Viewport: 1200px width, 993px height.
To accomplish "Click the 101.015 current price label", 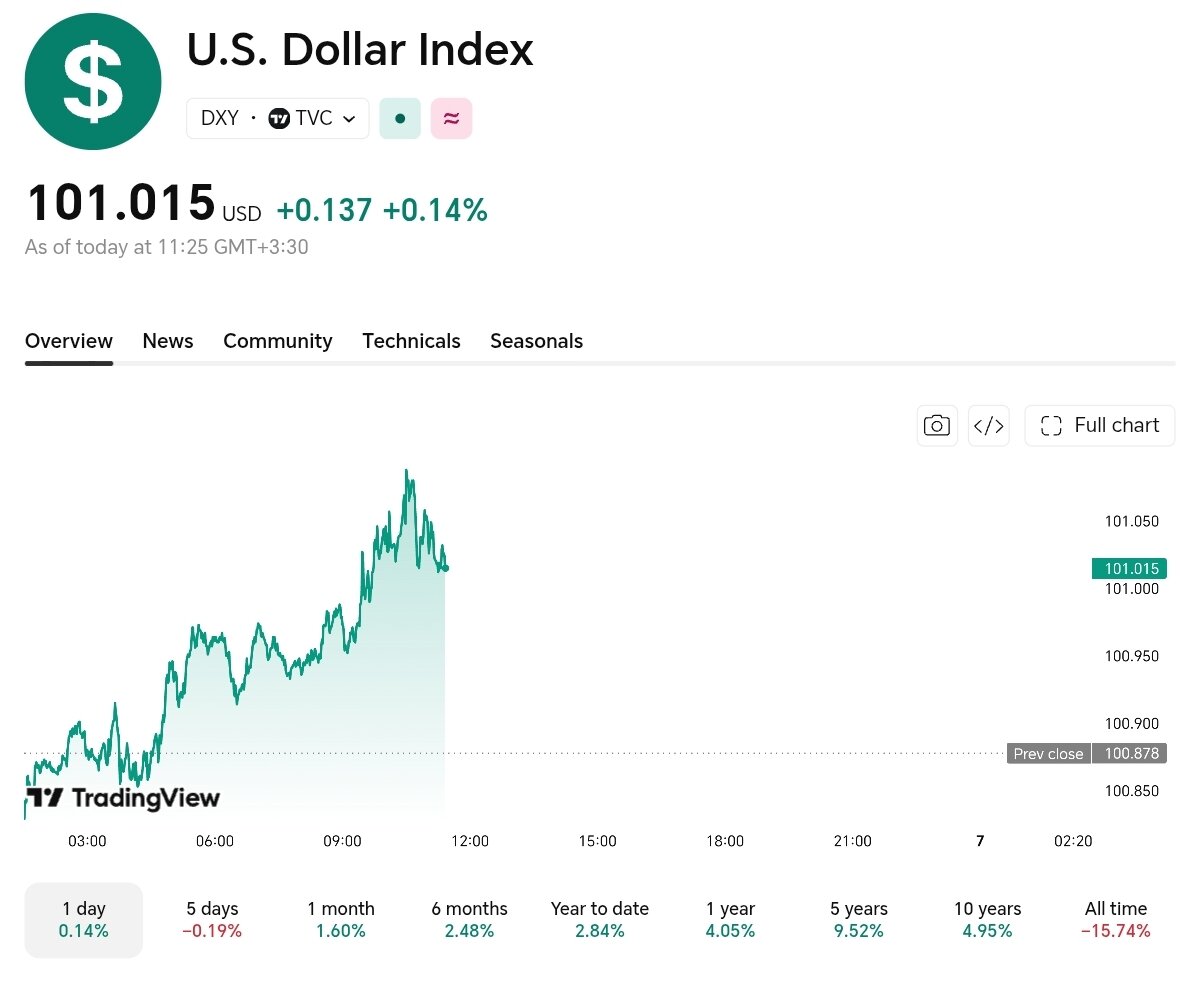I will (1129, 569).
